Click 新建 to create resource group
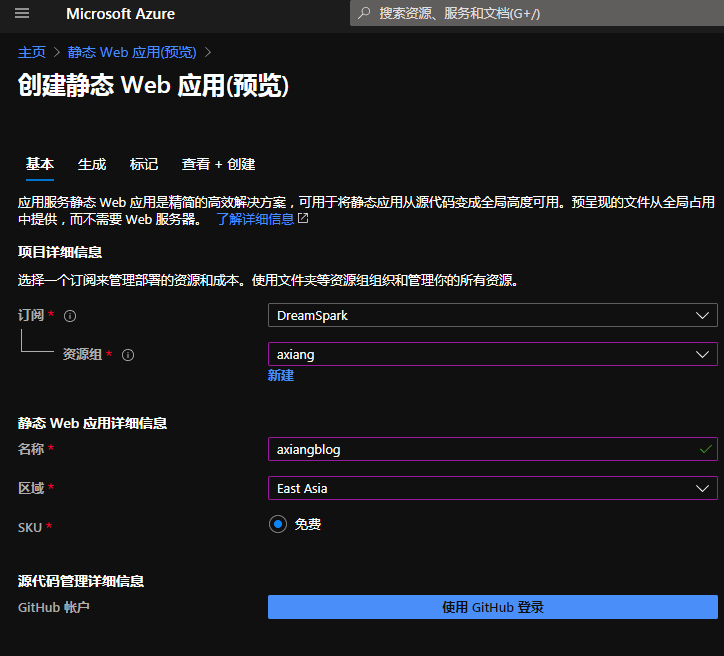Image resolution: width=724 pixels, height=656 pixels. pyautogui.click(x=281, y=376)
